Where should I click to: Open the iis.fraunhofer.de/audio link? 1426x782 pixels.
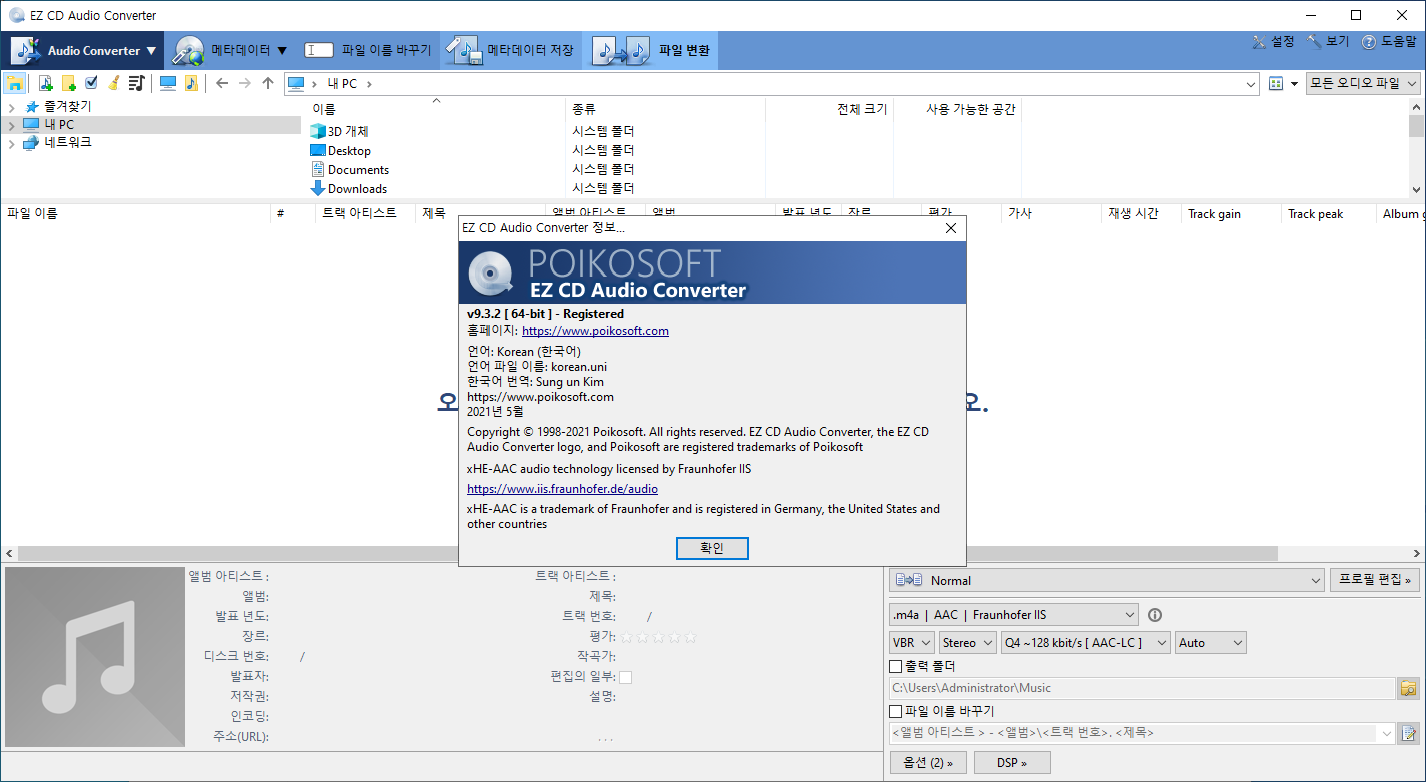pyautogui.click(x=562, y=489)
